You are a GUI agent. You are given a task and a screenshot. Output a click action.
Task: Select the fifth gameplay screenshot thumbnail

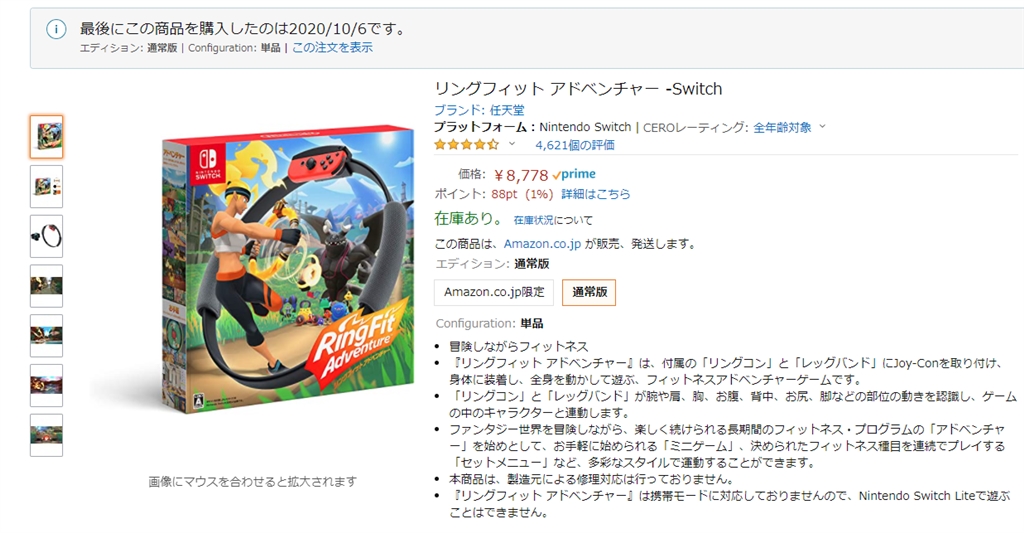[x=46, y=336]
